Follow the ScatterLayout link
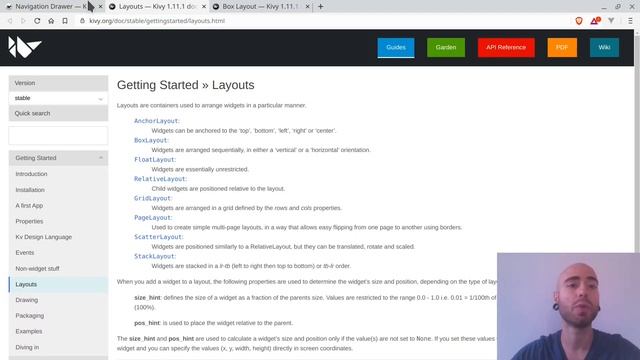Screen dimensions: 640x360 (158, 237)
